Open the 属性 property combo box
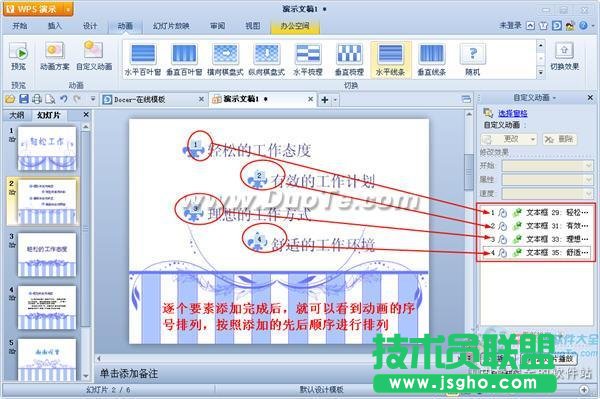 pyautogui.click(x=548, y=179)
